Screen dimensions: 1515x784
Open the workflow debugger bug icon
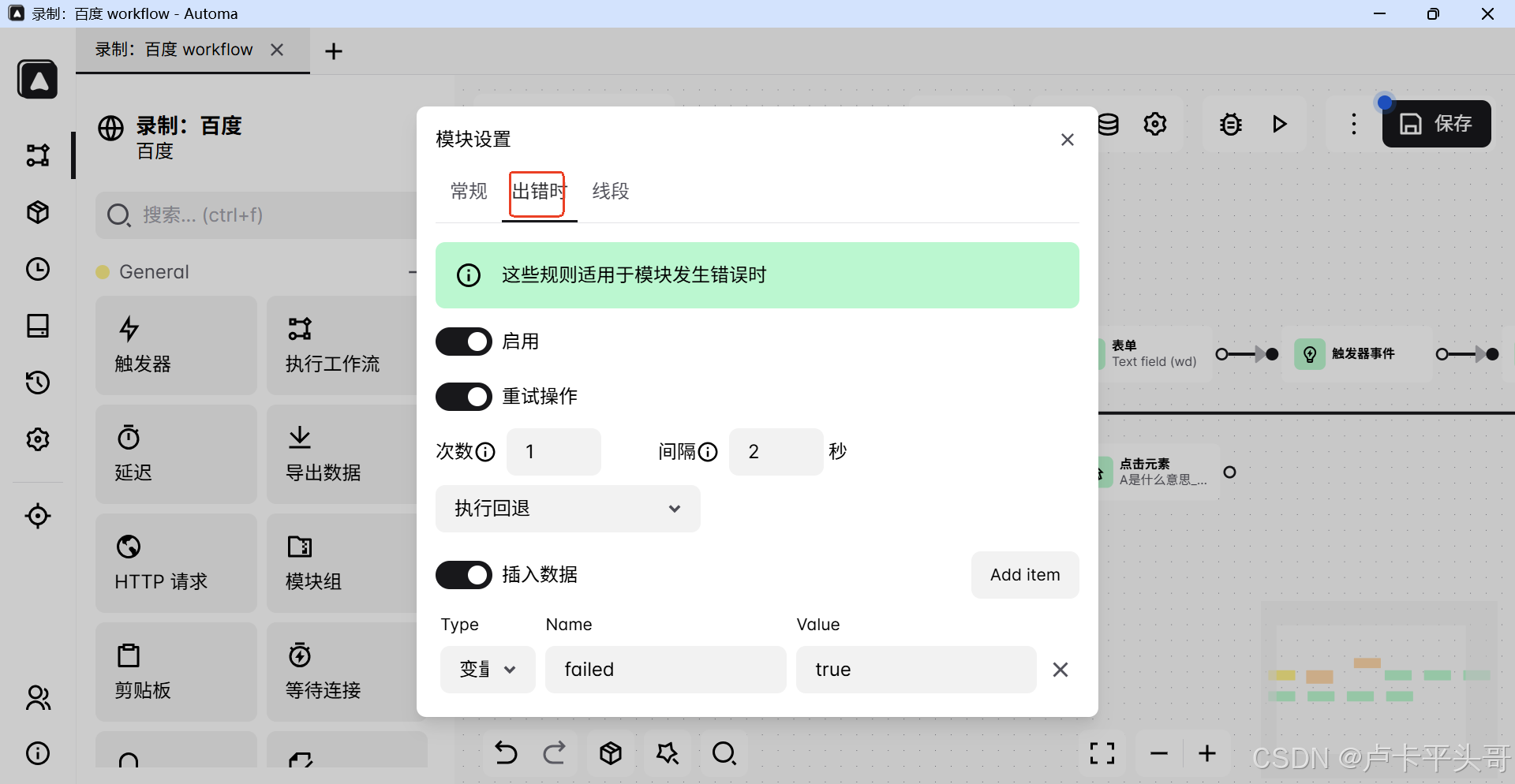click(x=1230, y=124)
